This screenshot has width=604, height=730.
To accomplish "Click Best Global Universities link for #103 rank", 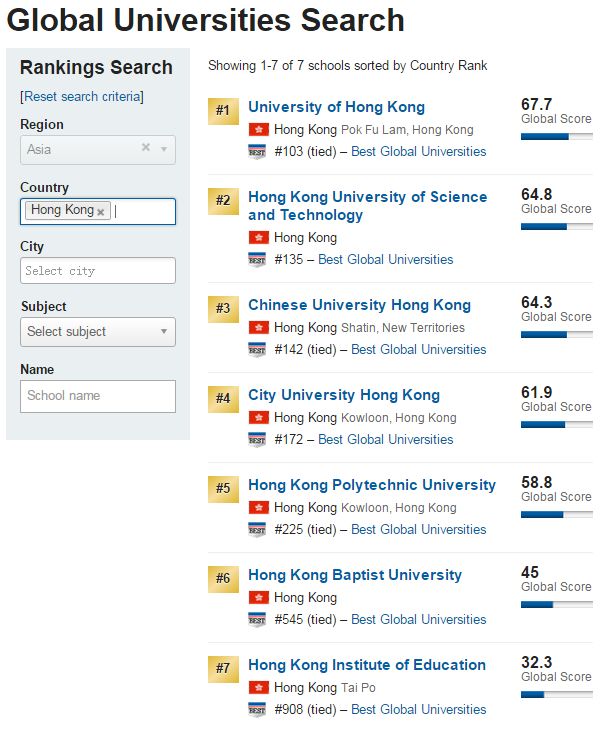I will [418, 151].
